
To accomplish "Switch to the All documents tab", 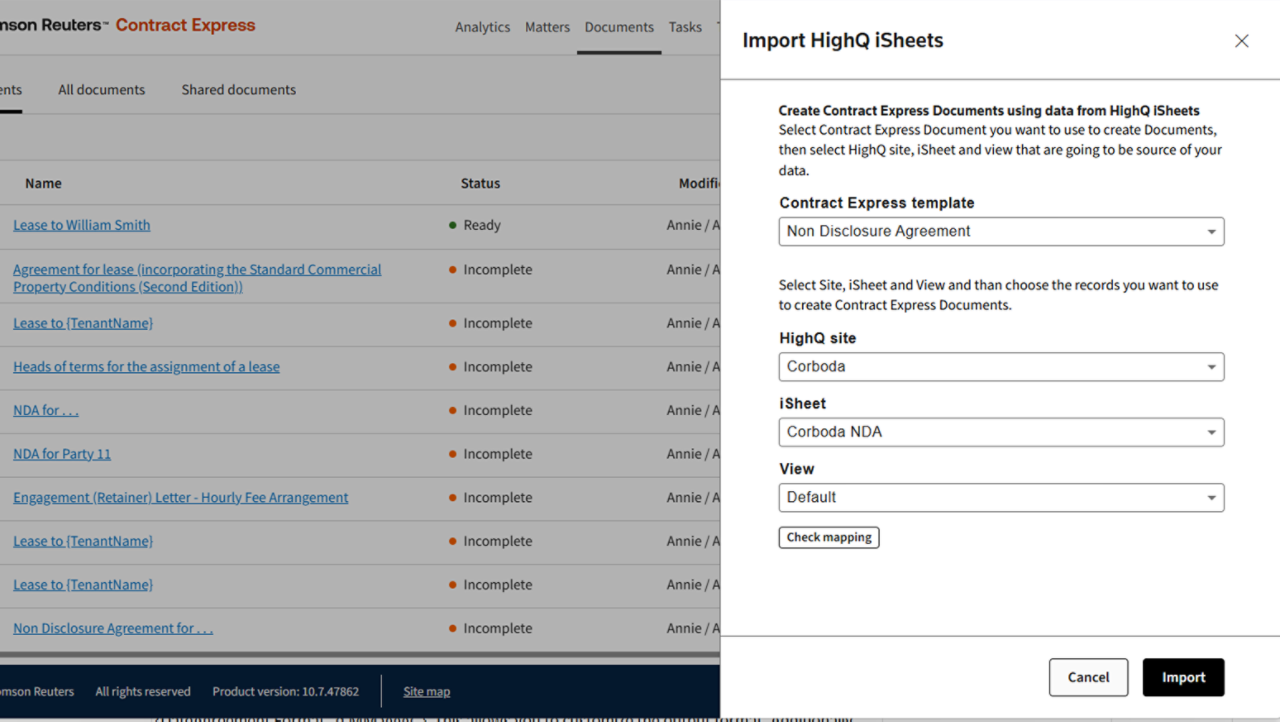I will [x=101, y=89].
